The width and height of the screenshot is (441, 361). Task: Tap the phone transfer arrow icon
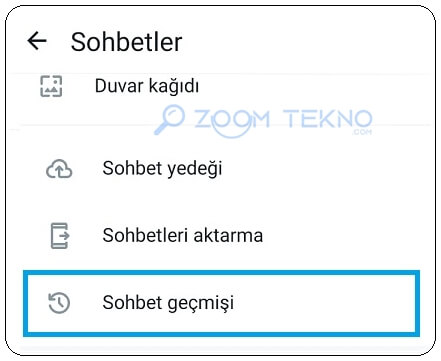(x=60, y=236)
